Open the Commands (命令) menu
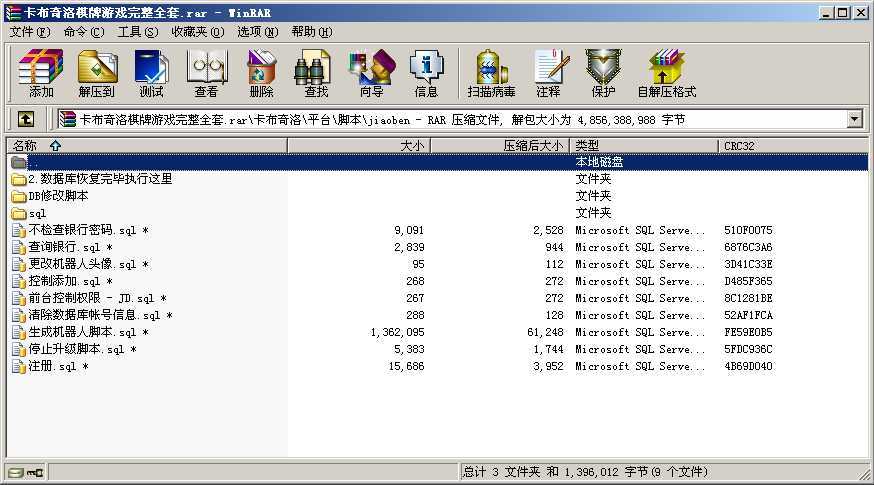The width and height of the screenshot is (874, 485). 84,32
